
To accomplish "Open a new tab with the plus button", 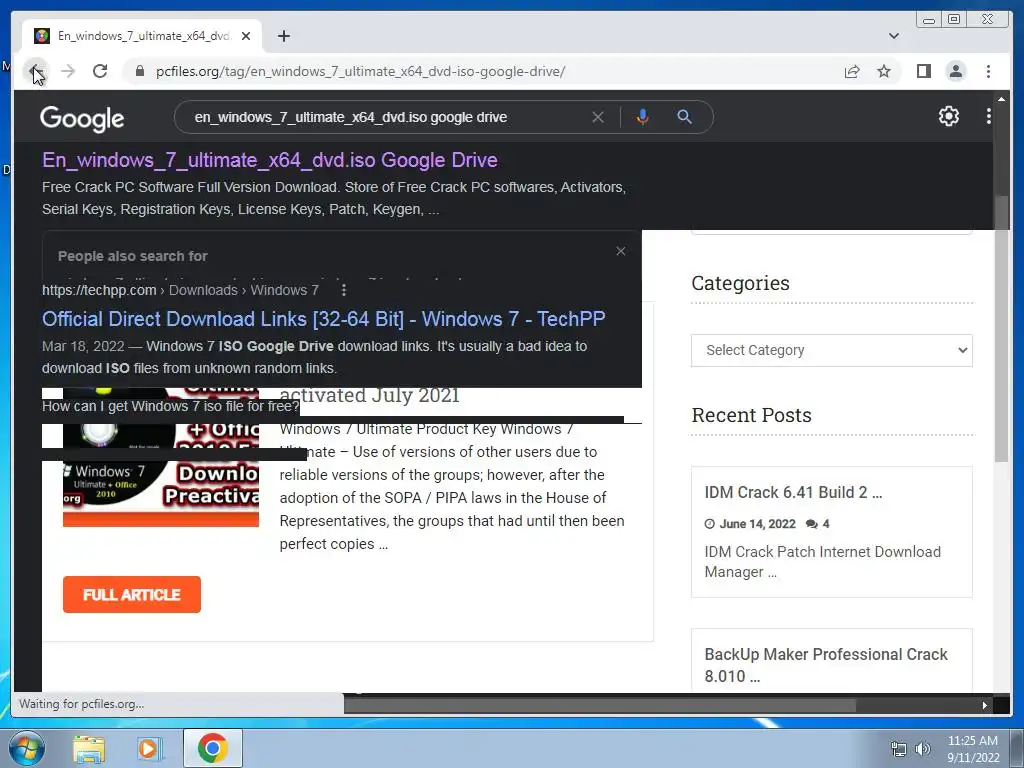I will (x=283, y=36).
